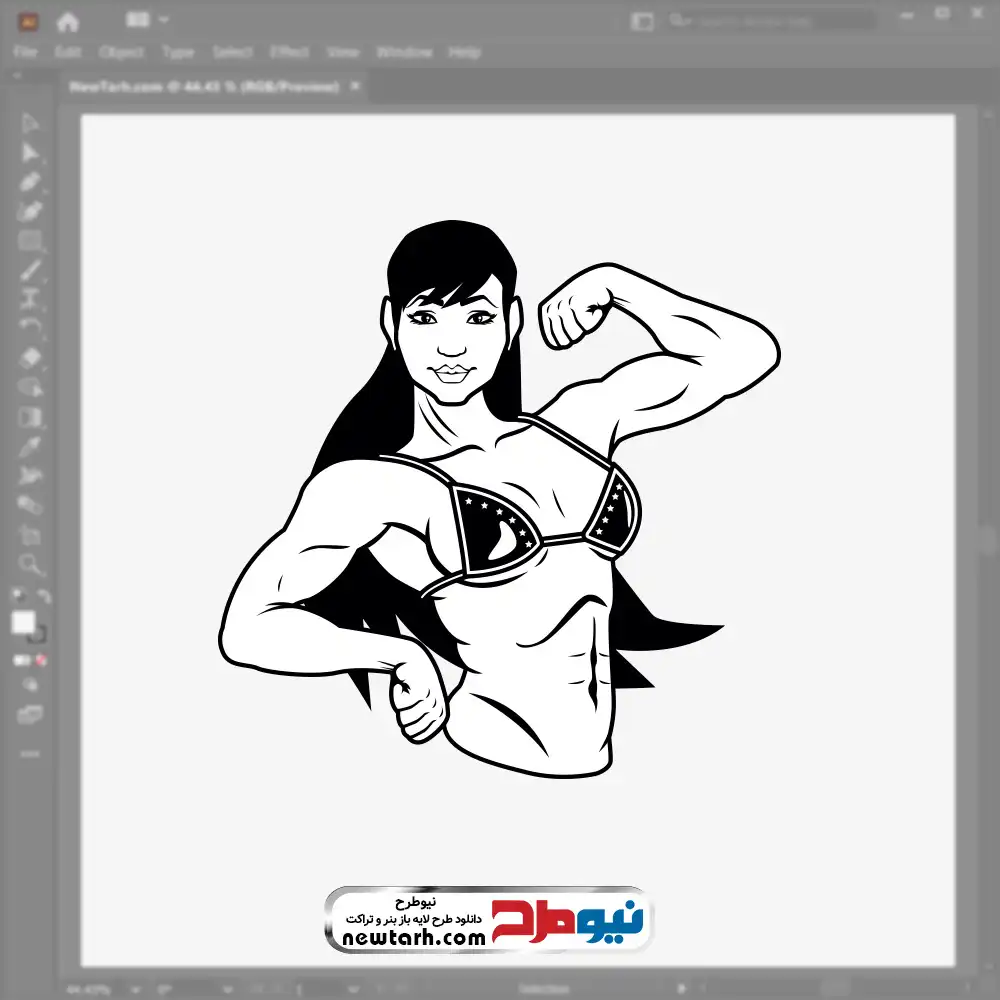1000x1000 pixels.
Task: Select the Eyedropper tool
Action: tap(30, 445)
